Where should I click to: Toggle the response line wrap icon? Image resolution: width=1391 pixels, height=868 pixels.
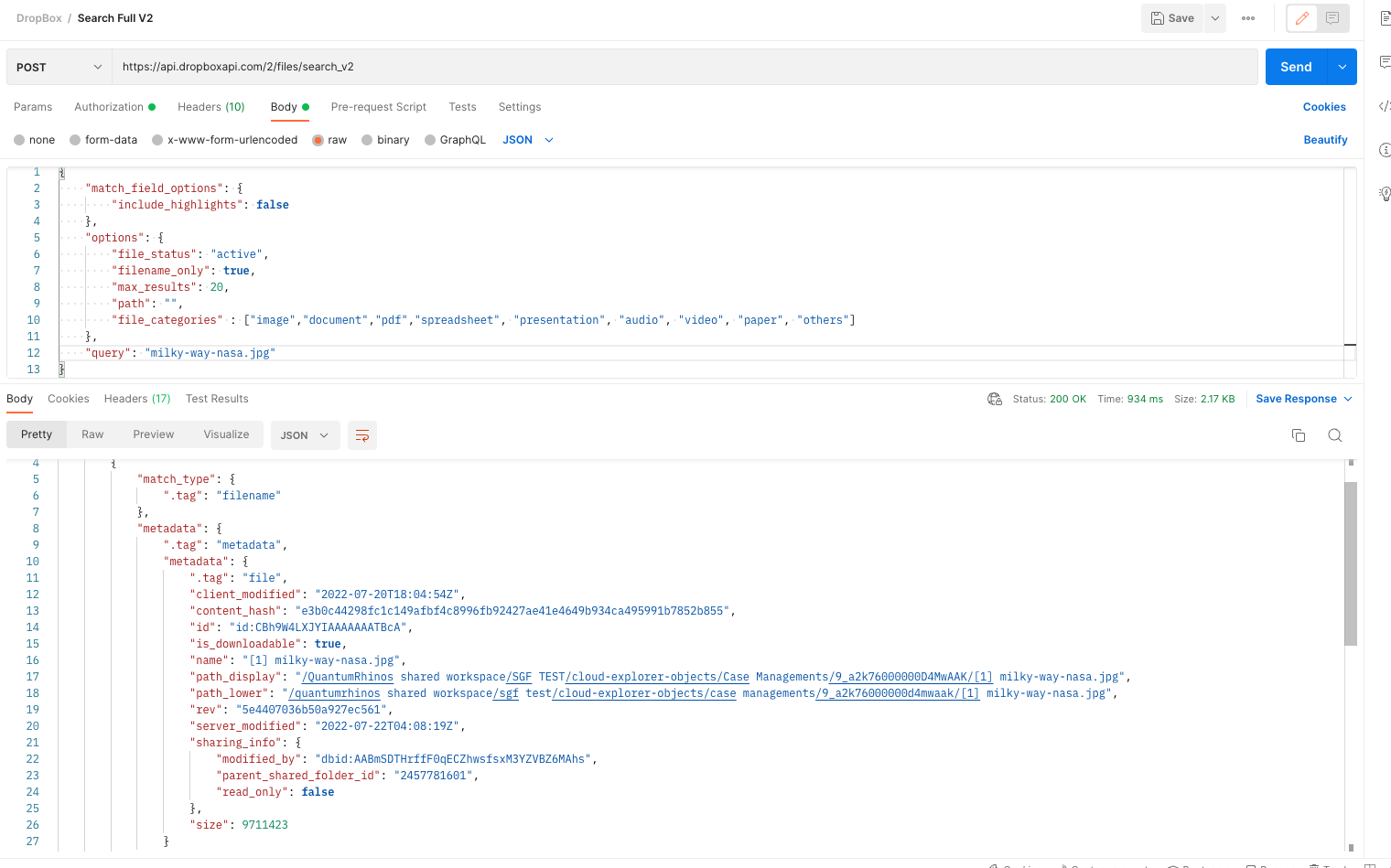point(362,435)
